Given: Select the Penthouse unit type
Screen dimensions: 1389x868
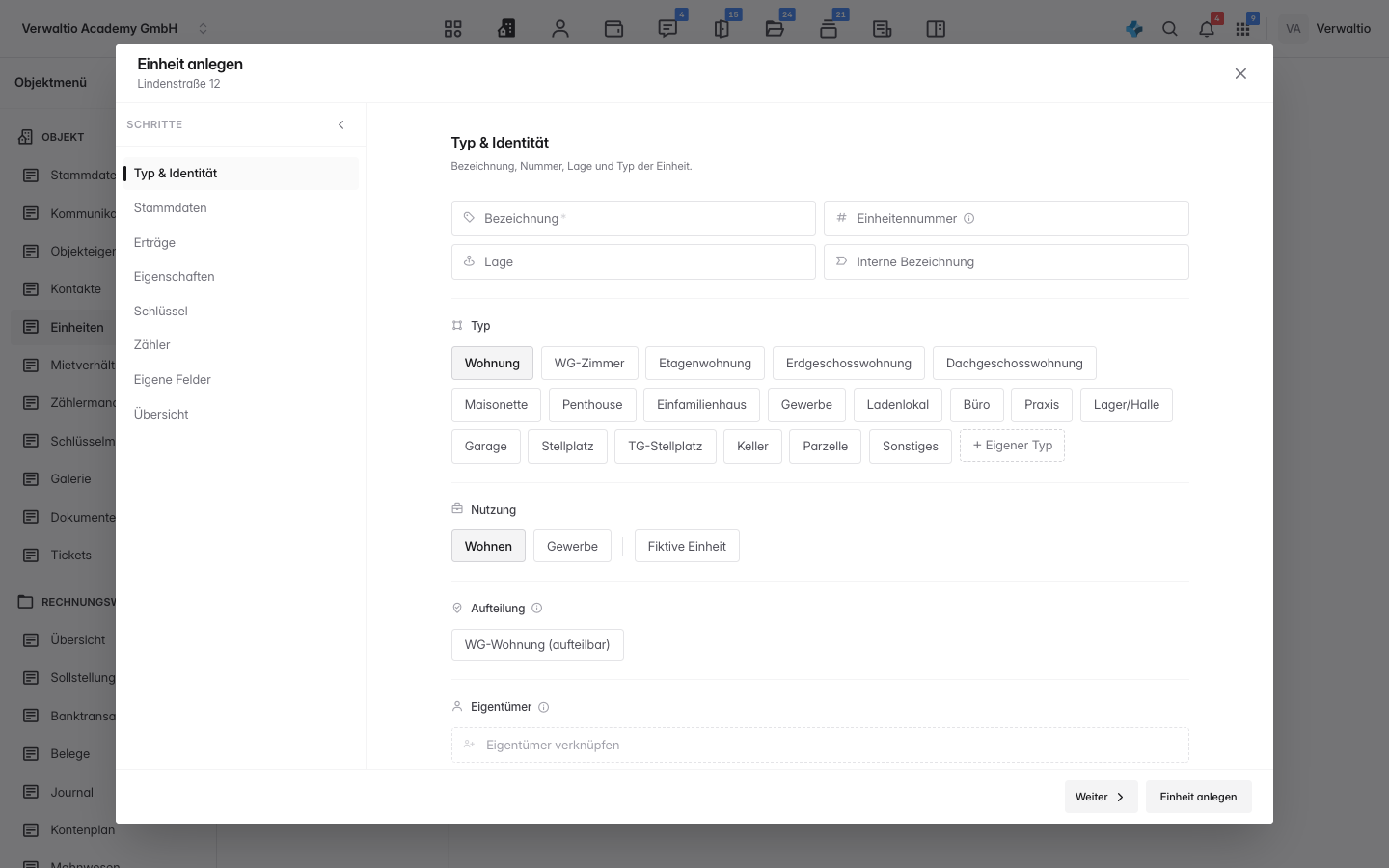Looking at the screenshot, I should click(x=592, y=405).
